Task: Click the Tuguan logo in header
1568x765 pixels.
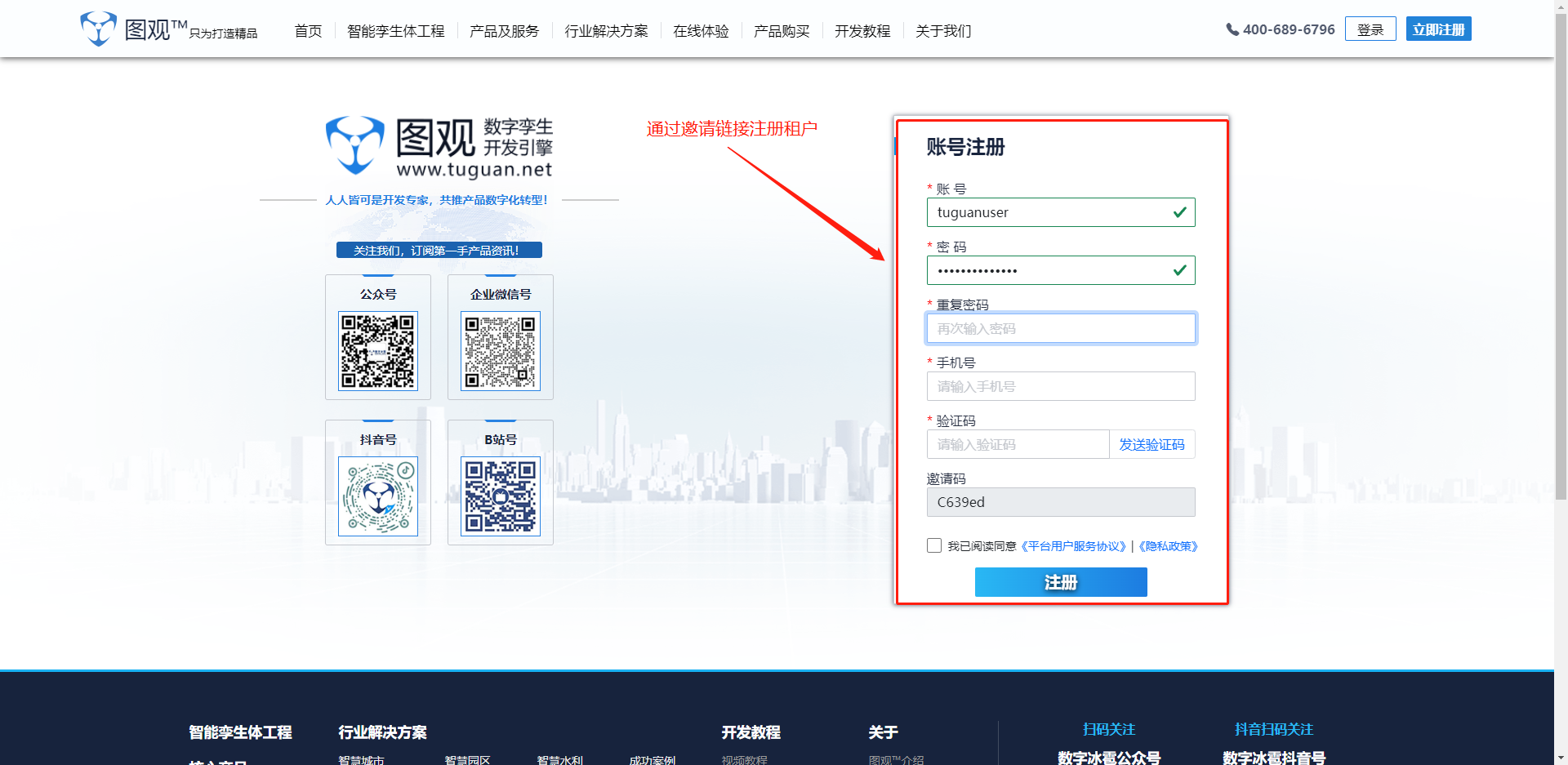Action: pyautogui.click(x=168, y=29)
